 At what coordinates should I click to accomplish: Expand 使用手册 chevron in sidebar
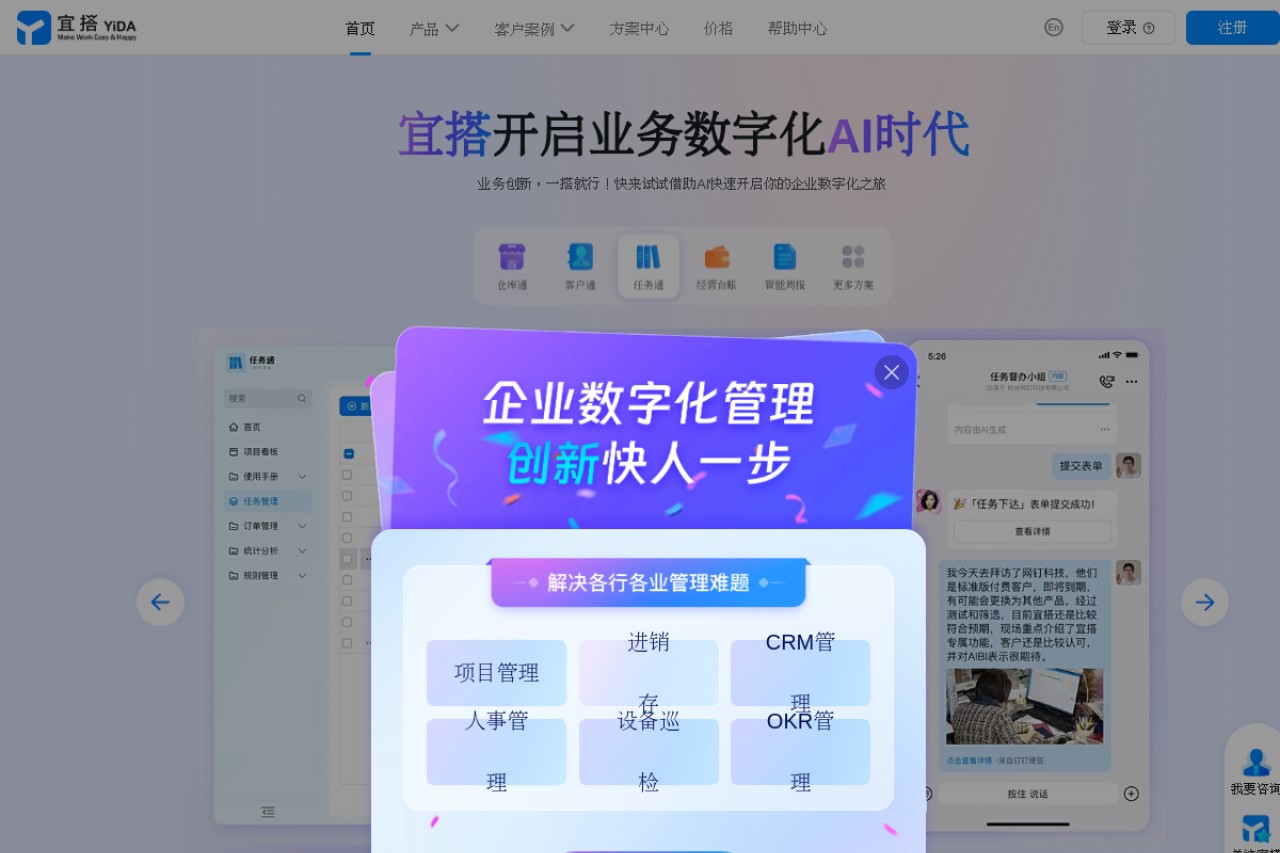point(302,477)
